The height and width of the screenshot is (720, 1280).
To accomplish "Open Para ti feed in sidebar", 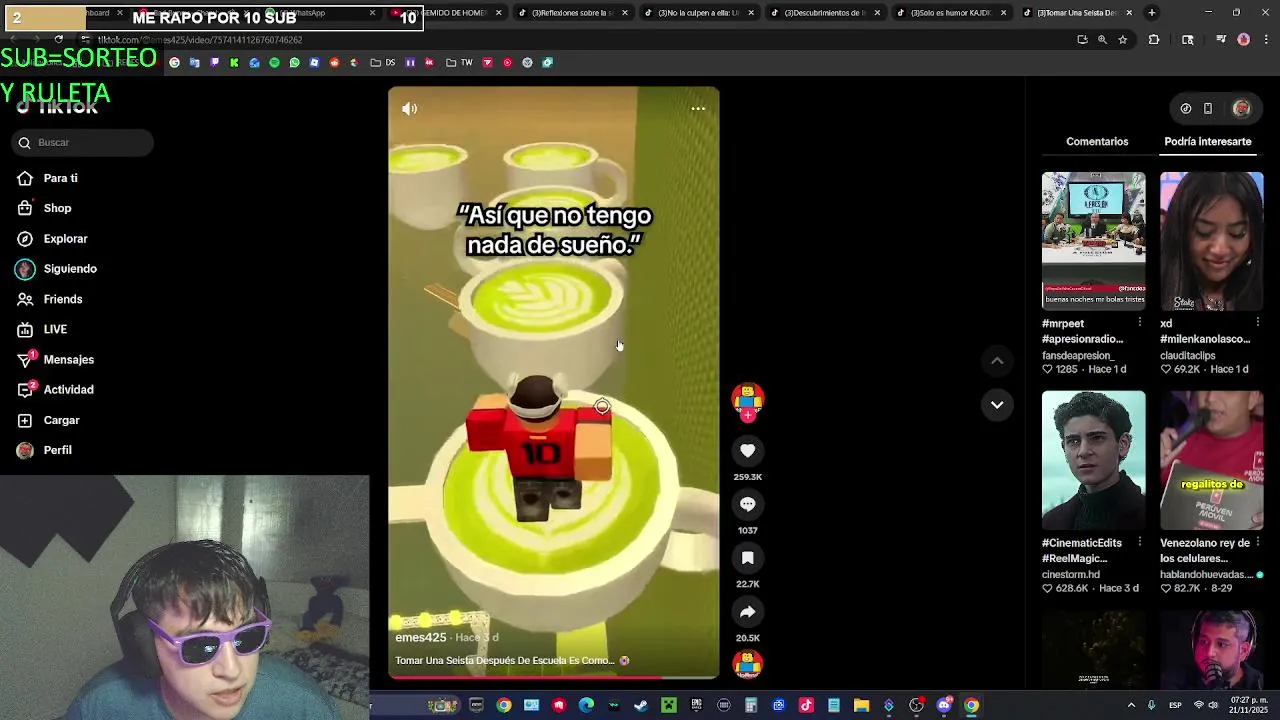I will 60,178.
